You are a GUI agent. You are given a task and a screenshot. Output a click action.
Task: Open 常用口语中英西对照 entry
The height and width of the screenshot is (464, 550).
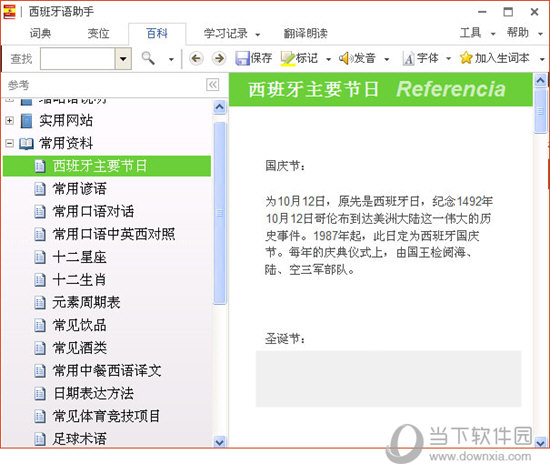(x=114, y=234)
